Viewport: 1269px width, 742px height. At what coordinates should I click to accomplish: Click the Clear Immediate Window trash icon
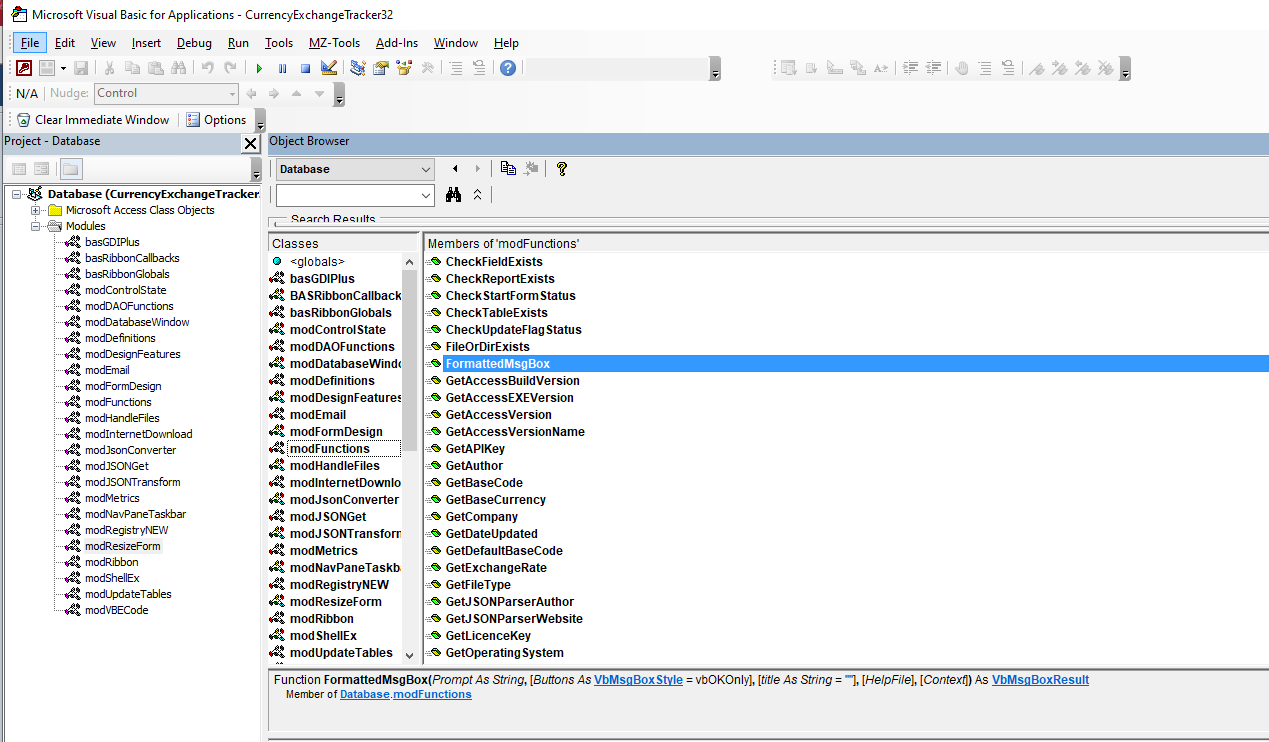tap(24, 120)
